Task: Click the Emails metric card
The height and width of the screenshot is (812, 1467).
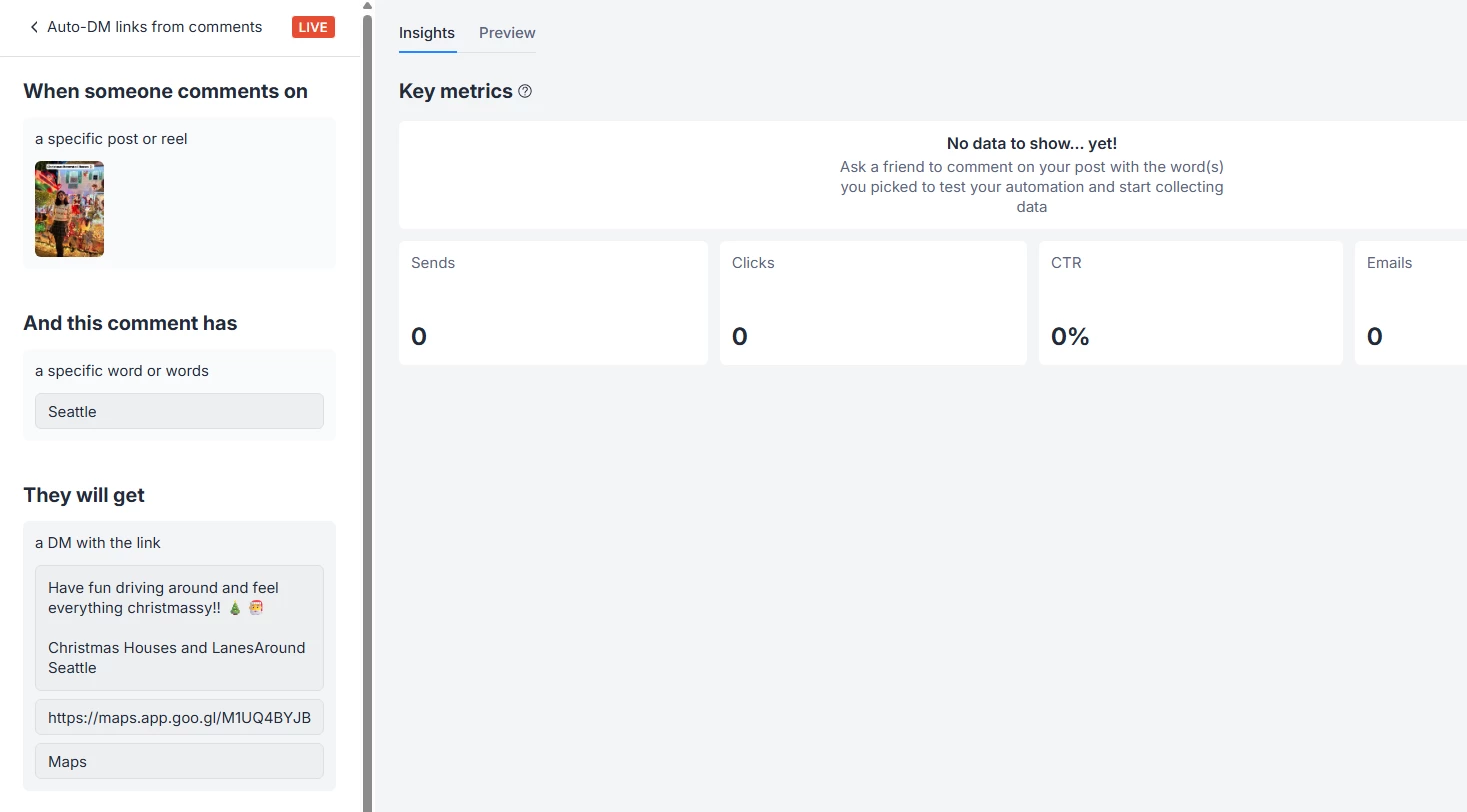Action: point(1410,302)
